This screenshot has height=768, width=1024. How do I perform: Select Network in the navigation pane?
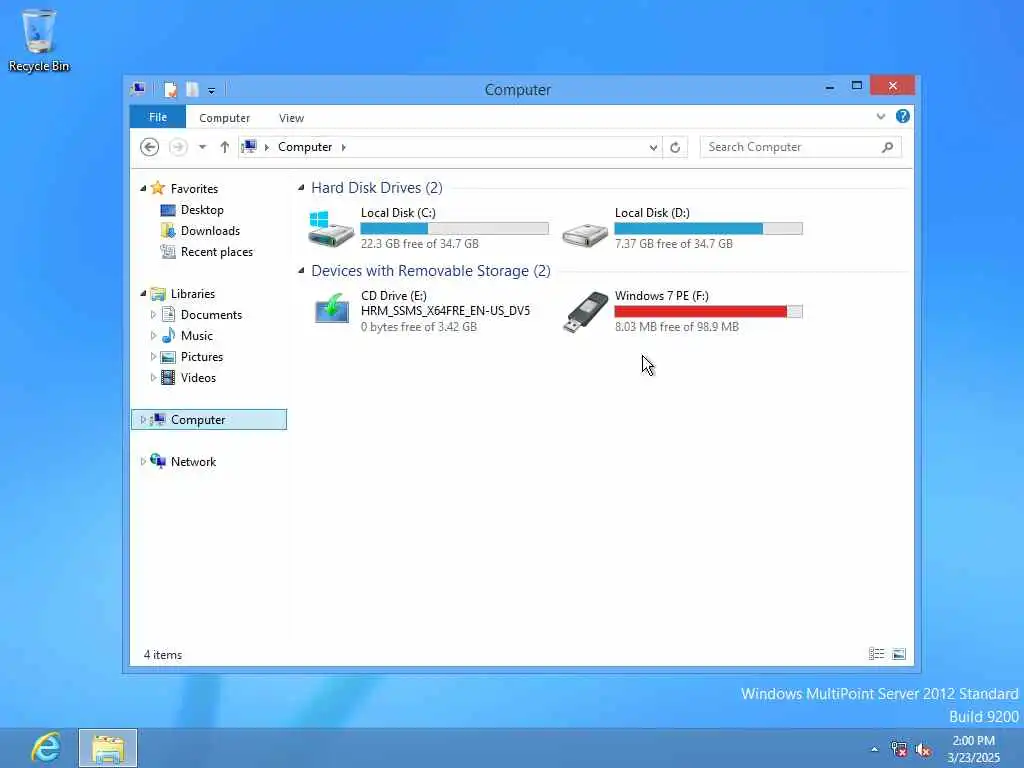193,462
